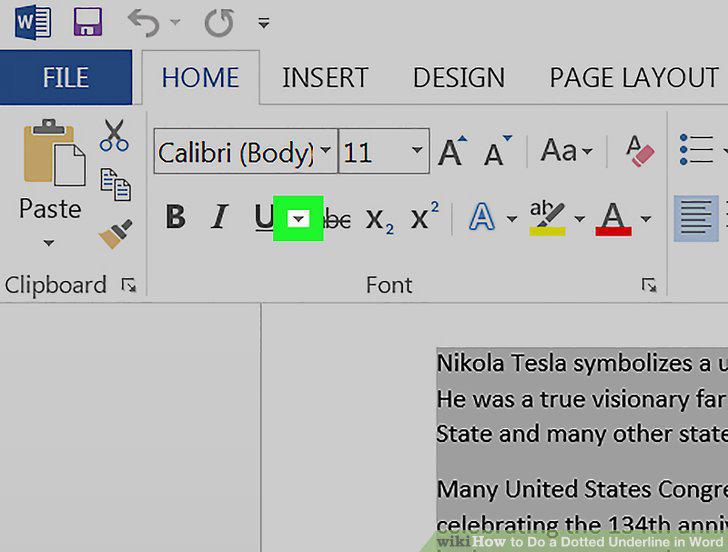
Task: Undo the last action
Action: [x=144, y=23]
